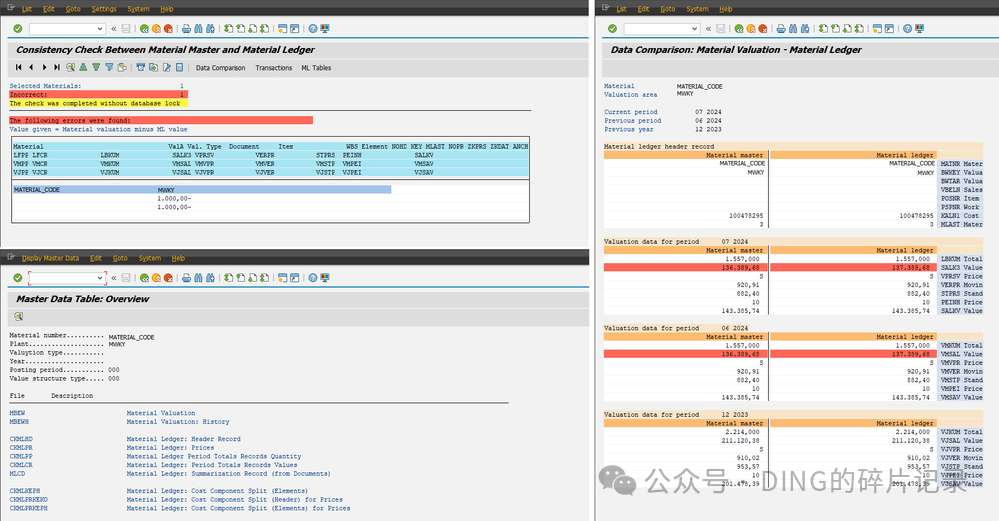Go to last page in Consistency Check list toolbar
The image size is (999, 521).
(57, 68)
